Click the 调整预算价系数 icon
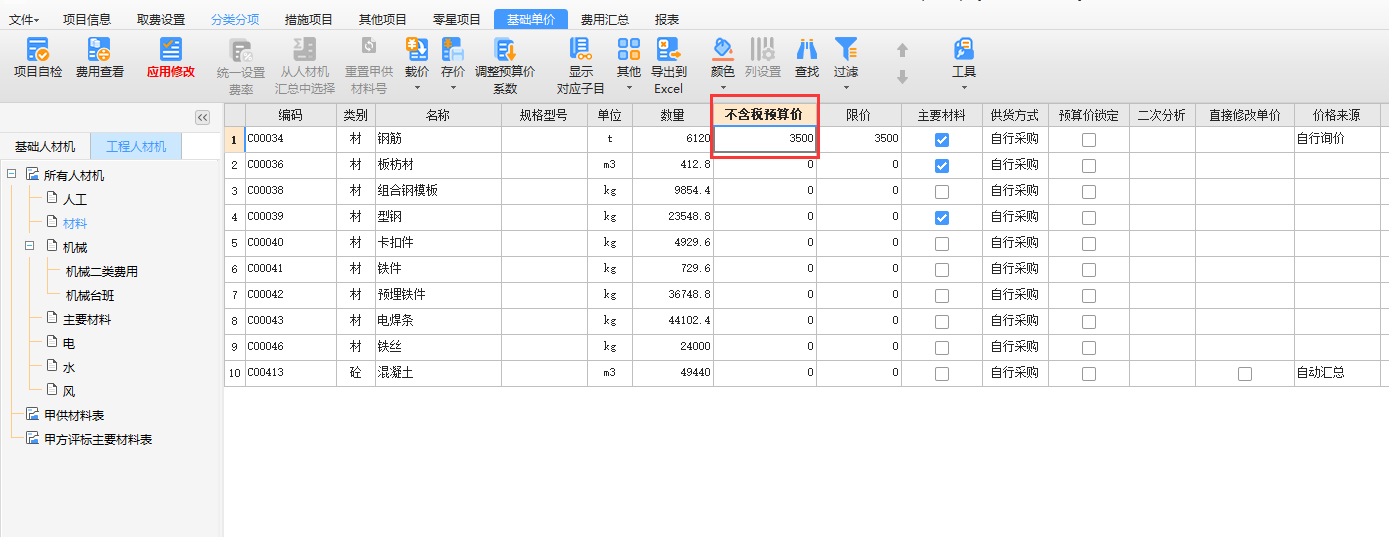Viewport: 1389px width, 537px height. tap(505, 50)
